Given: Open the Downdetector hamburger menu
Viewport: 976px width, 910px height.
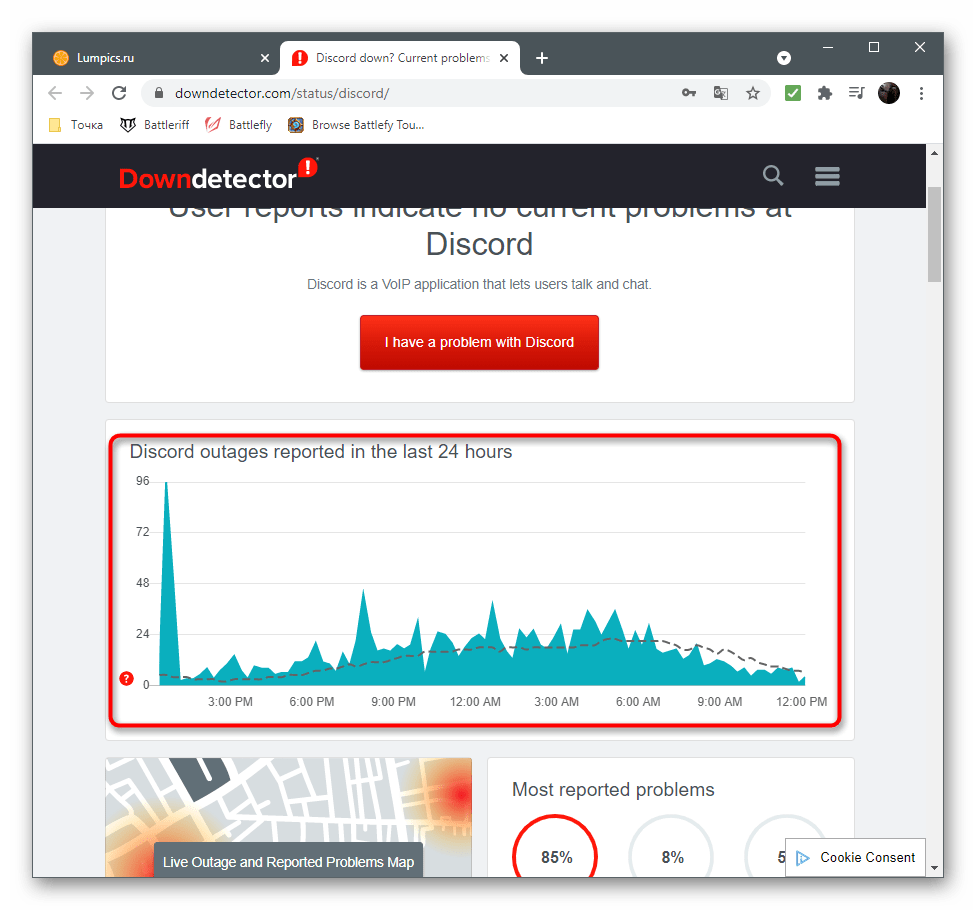Looking at the screenshot, I should (x=827, y=176).
